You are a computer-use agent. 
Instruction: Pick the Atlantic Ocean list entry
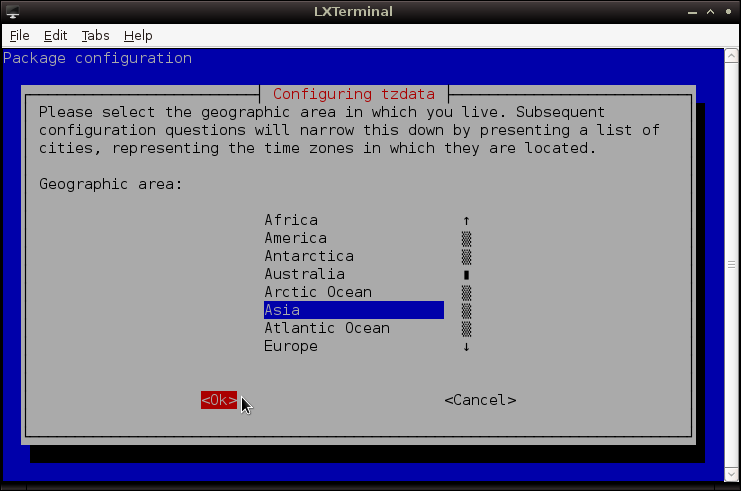tap(326, 328)
